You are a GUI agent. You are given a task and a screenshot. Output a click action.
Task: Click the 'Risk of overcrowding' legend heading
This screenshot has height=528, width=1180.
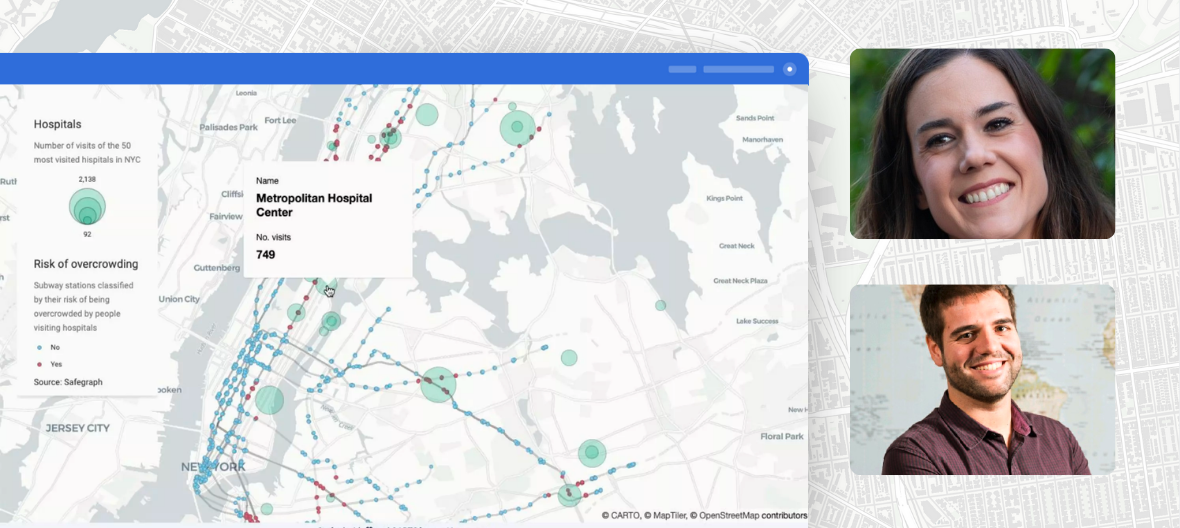pos(86,264)
